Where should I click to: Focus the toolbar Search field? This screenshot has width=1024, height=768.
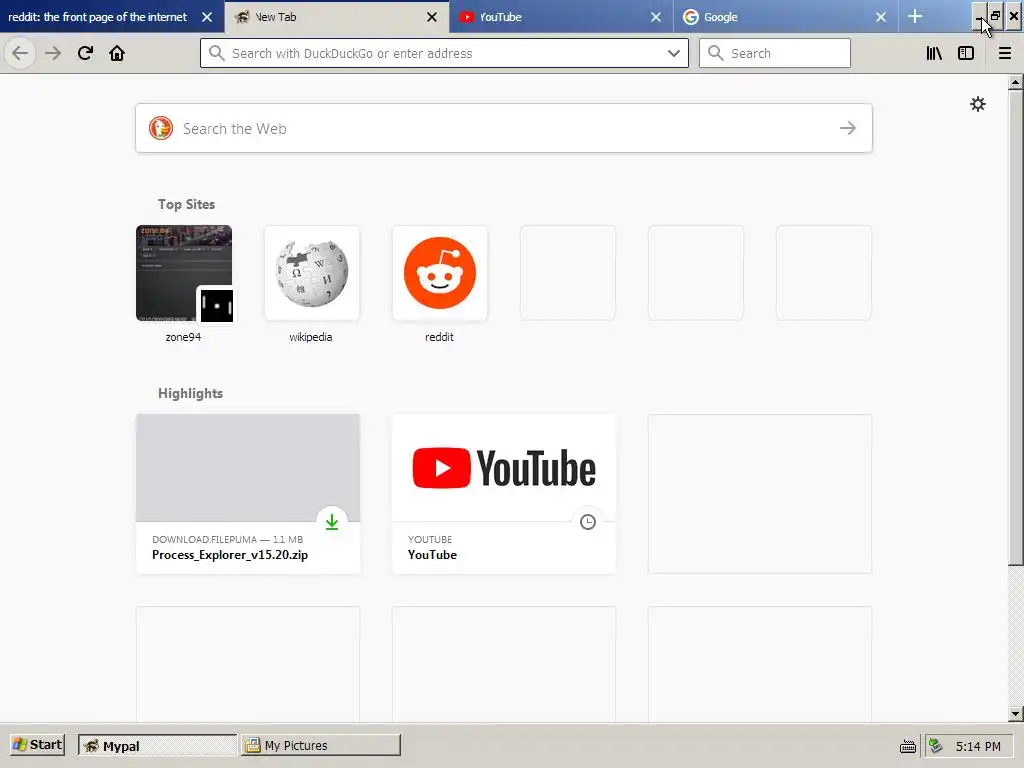(775, 53)
